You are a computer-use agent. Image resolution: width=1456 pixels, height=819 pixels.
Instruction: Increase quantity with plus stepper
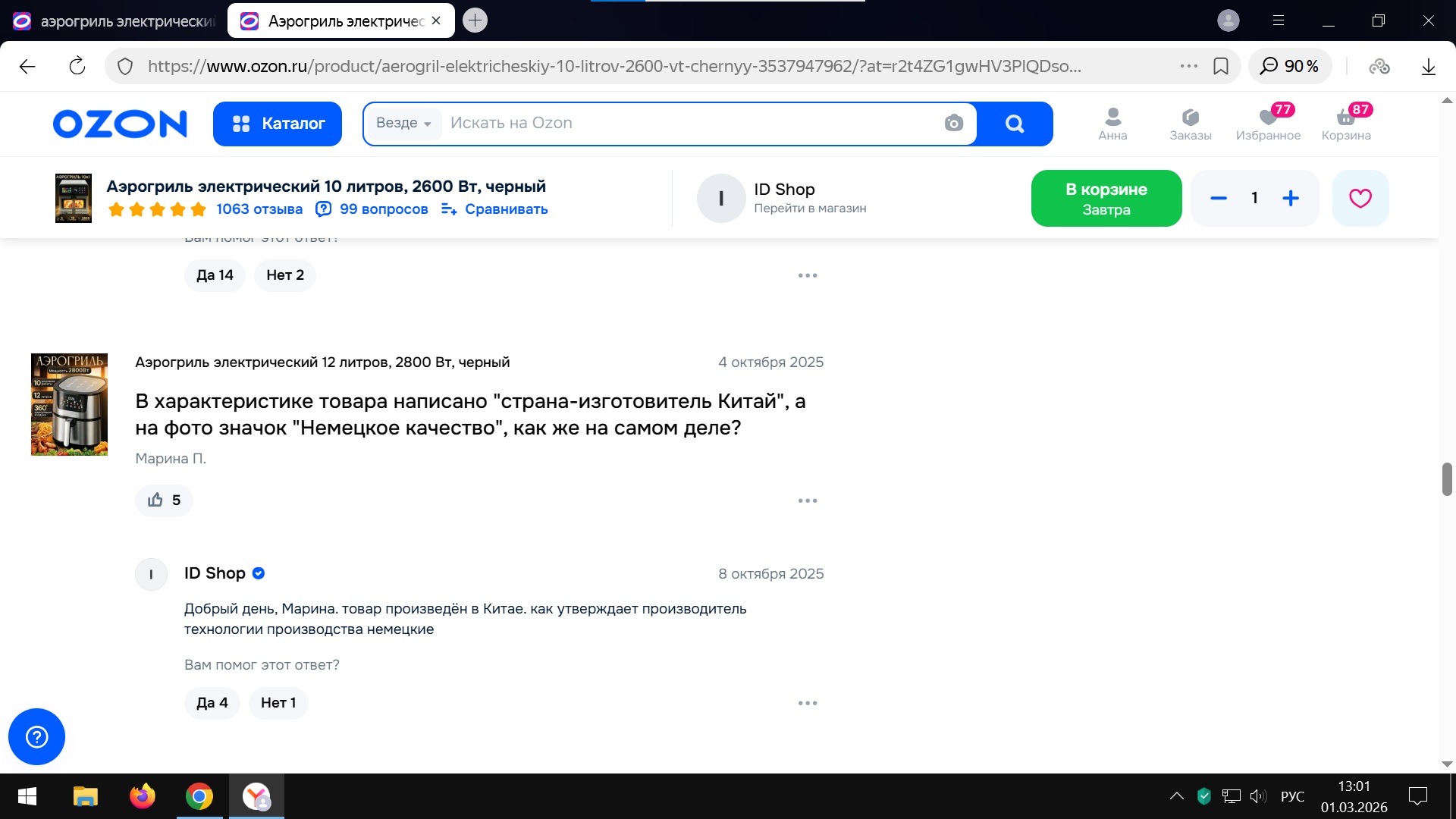(x=1290, y=198)
